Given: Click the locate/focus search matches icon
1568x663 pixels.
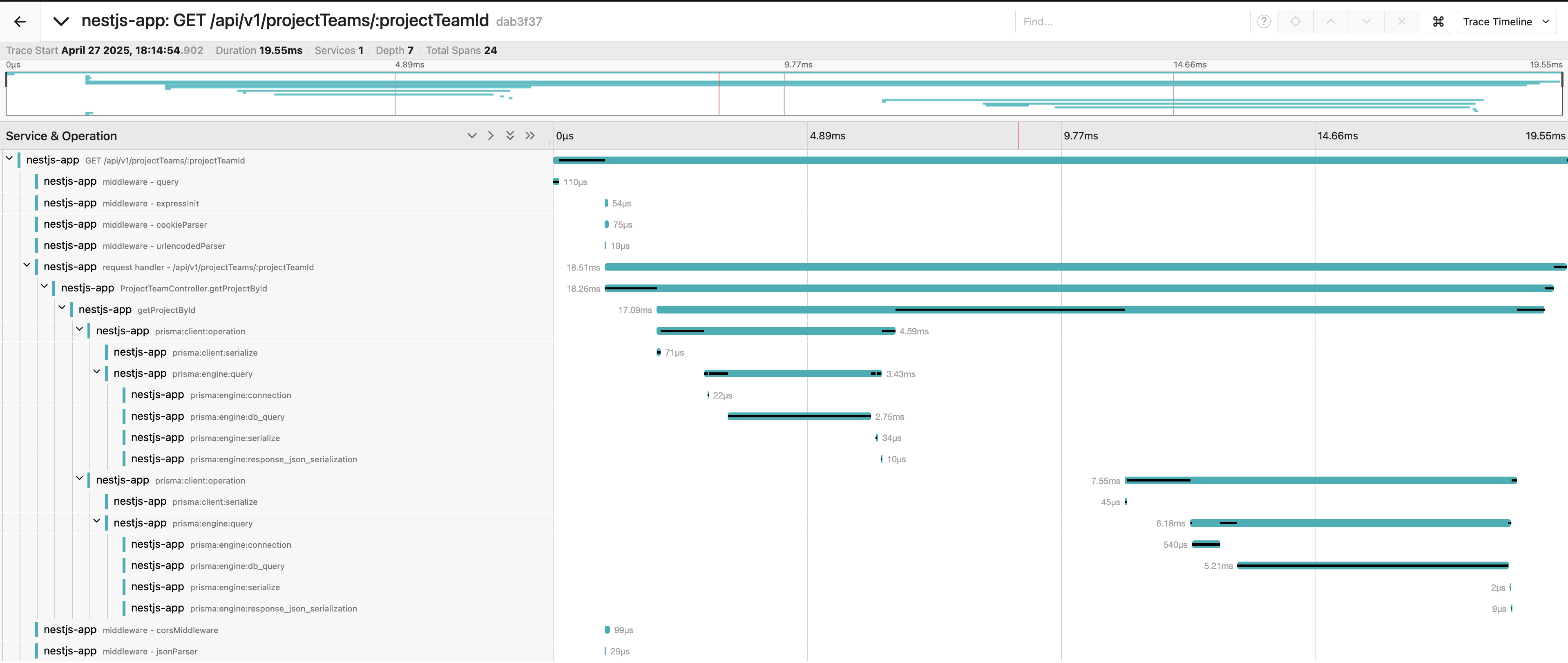Looking at the screenshot, I should [1295, 22].
